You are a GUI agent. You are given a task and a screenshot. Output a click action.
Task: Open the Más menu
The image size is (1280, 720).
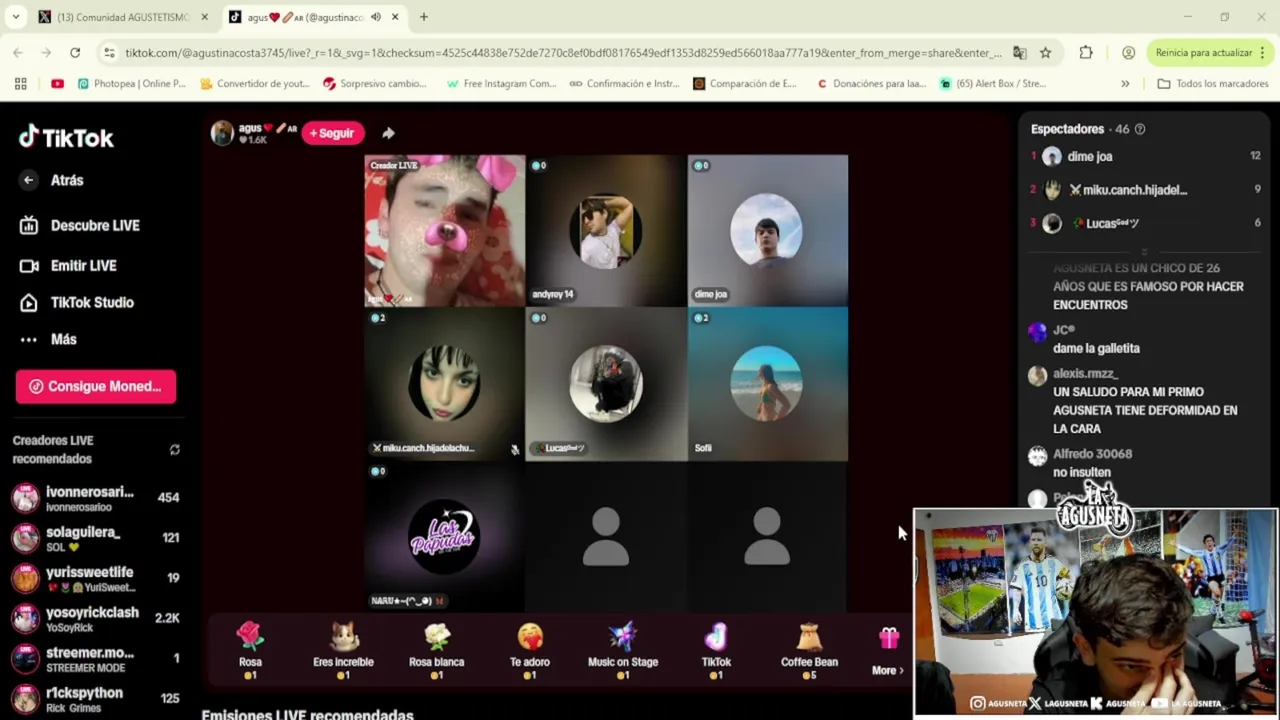(x=48, y=339)
